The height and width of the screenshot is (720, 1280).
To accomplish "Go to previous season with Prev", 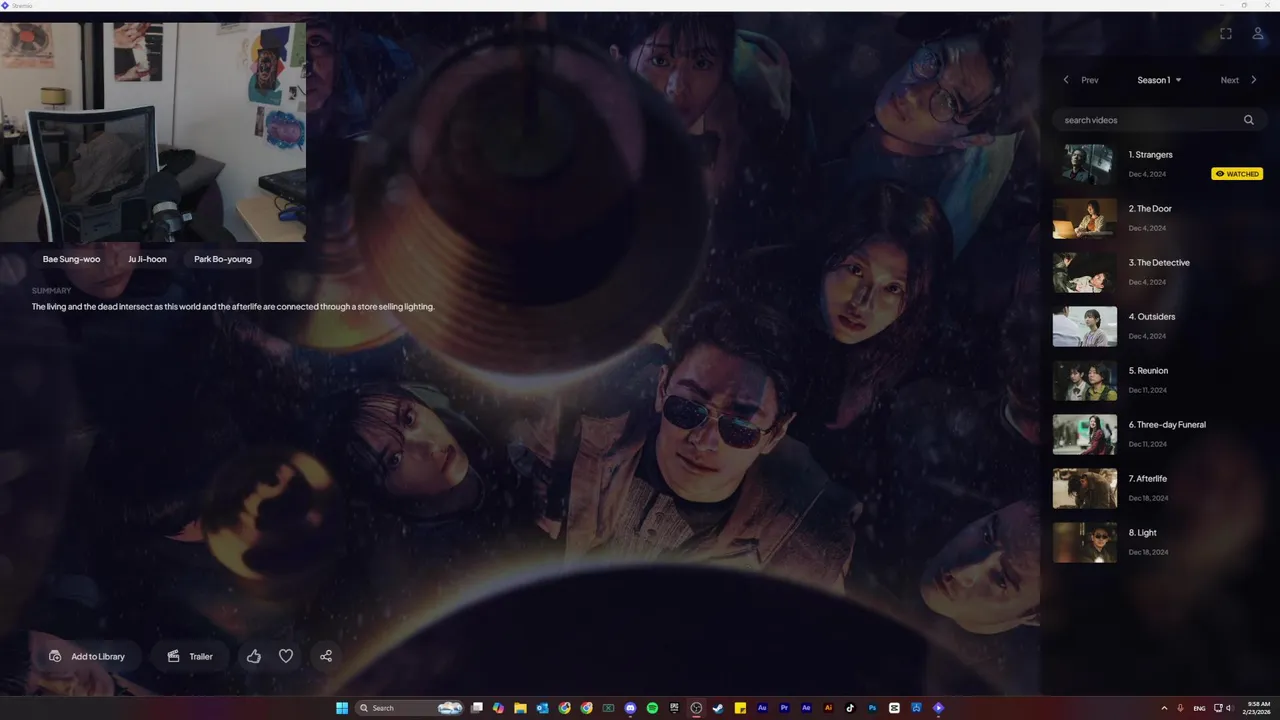I will click(1090, 80).
